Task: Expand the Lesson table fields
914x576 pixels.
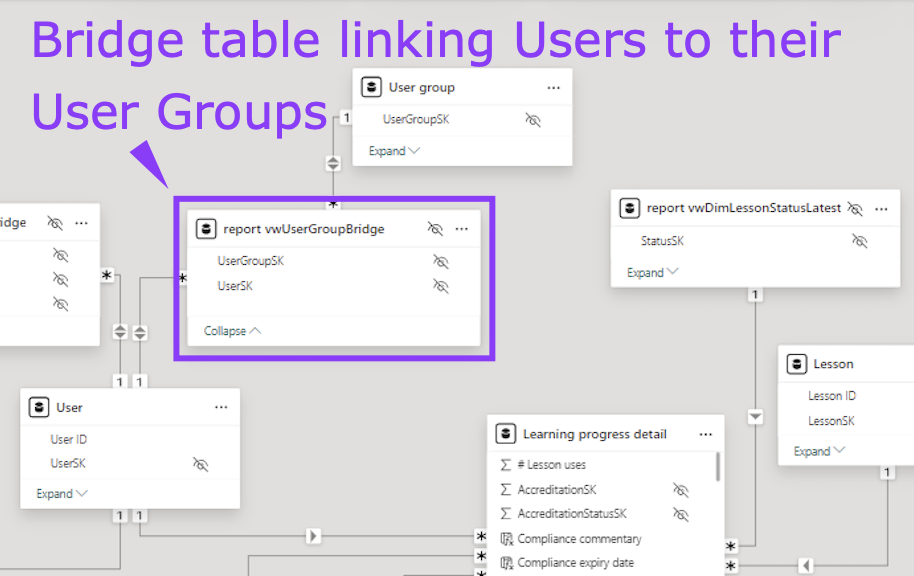Action: (x=819, y=452)
